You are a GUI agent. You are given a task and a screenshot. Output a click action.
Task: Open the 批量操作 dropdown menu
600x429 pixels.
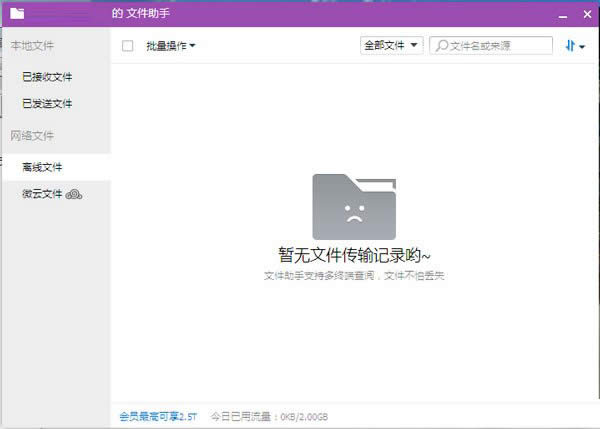170,46
